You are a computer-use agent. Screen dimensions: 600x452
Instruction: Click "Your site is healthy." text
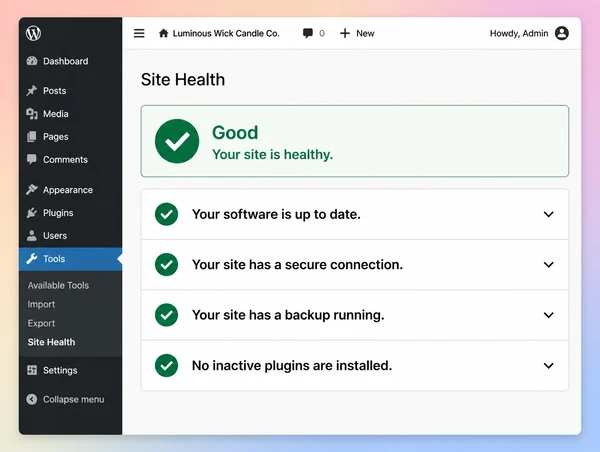pos(272,155)
